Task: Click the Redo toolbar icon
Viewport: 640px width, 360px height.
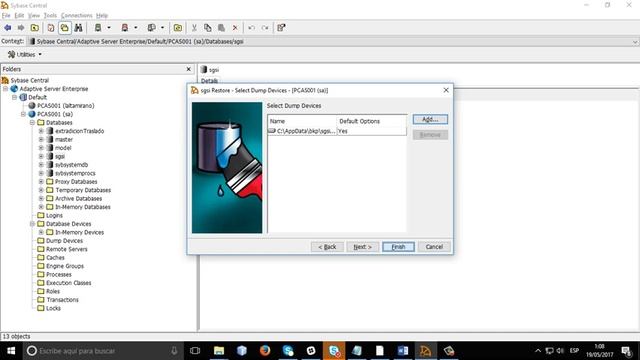Action: (x=265, y=28)
